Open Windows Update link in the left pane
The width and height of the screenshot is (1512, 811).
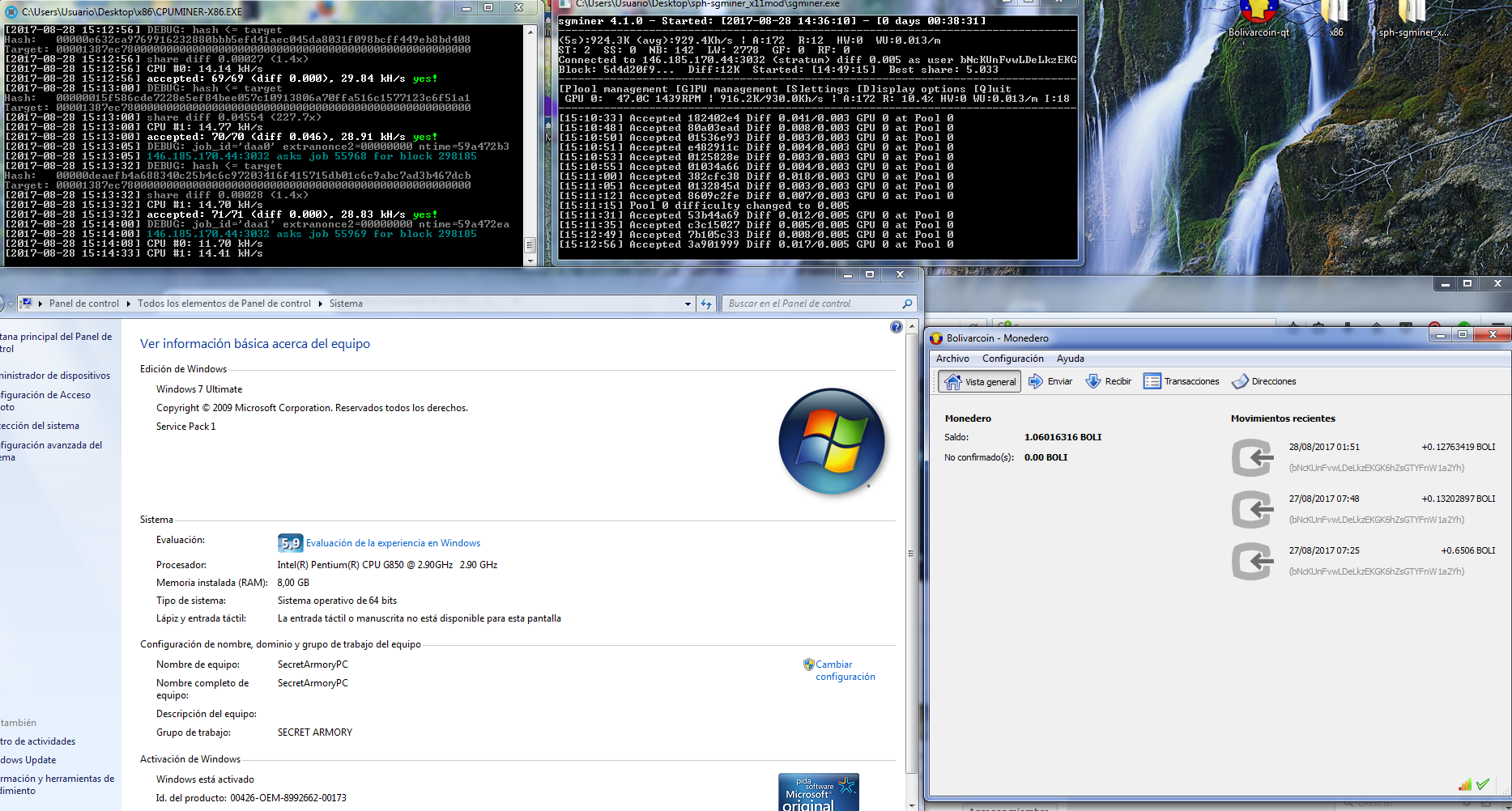click(28, 760)
